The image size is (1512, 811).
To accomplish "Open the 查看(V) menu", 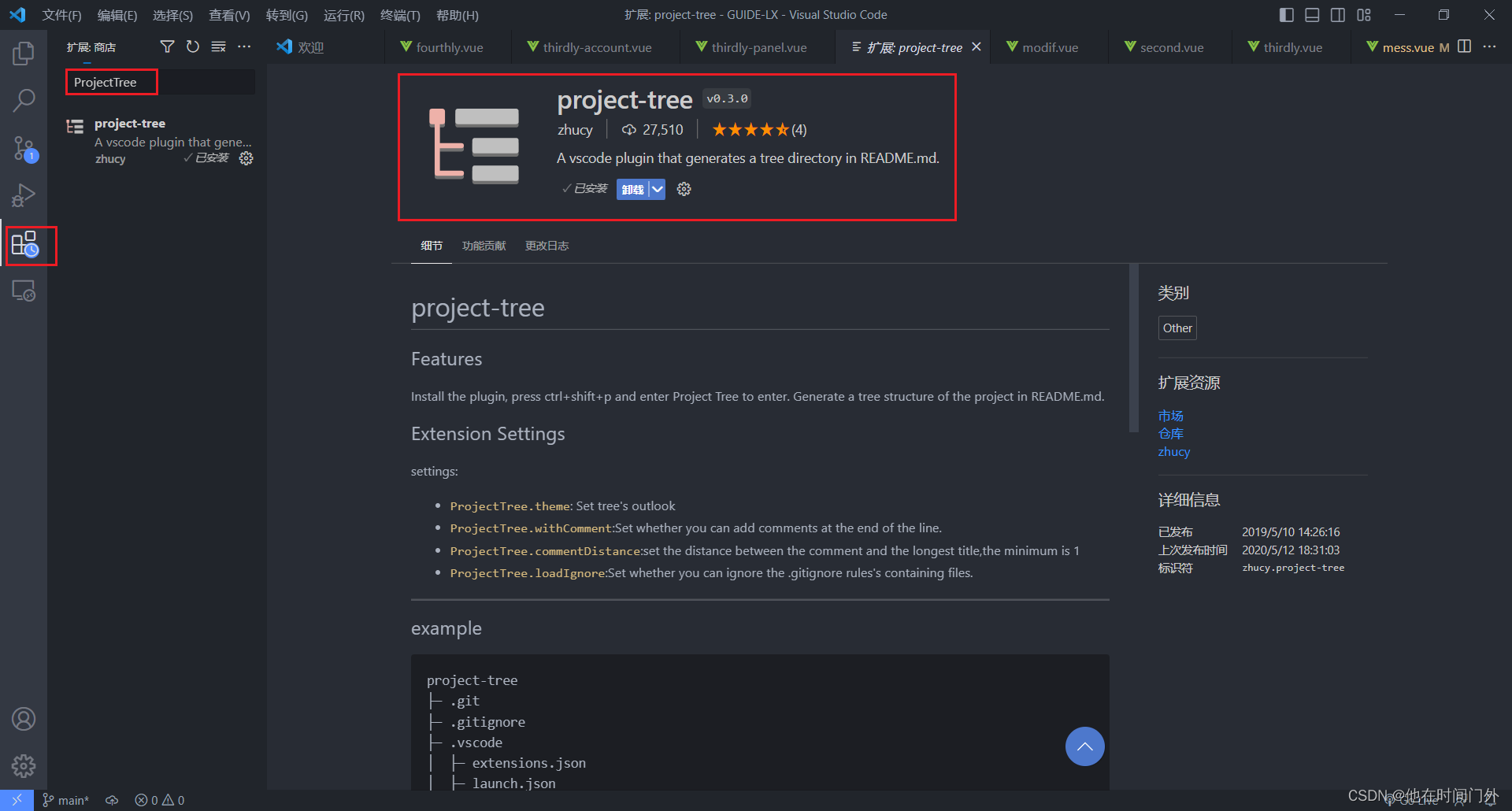I will coord(229,15).
